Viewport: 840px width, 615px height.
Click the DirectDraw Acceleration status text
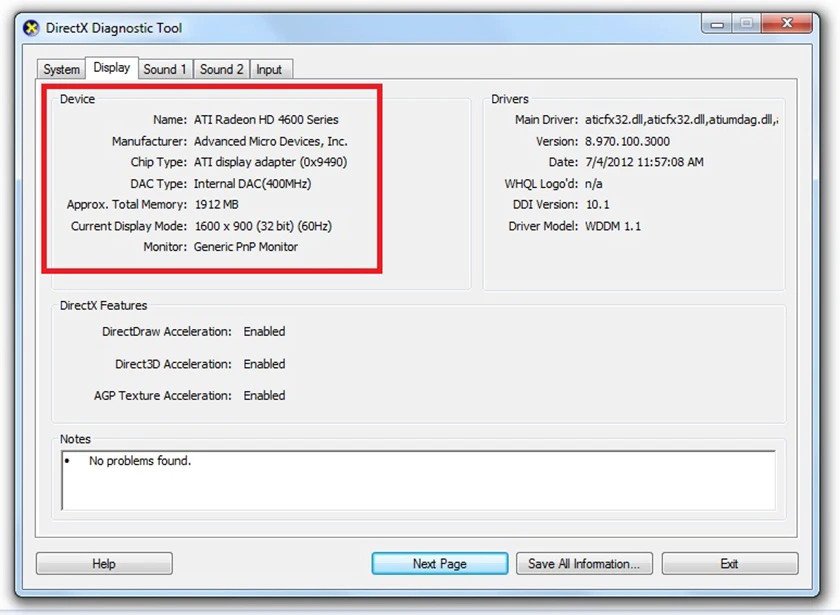[x=264, y=331]
